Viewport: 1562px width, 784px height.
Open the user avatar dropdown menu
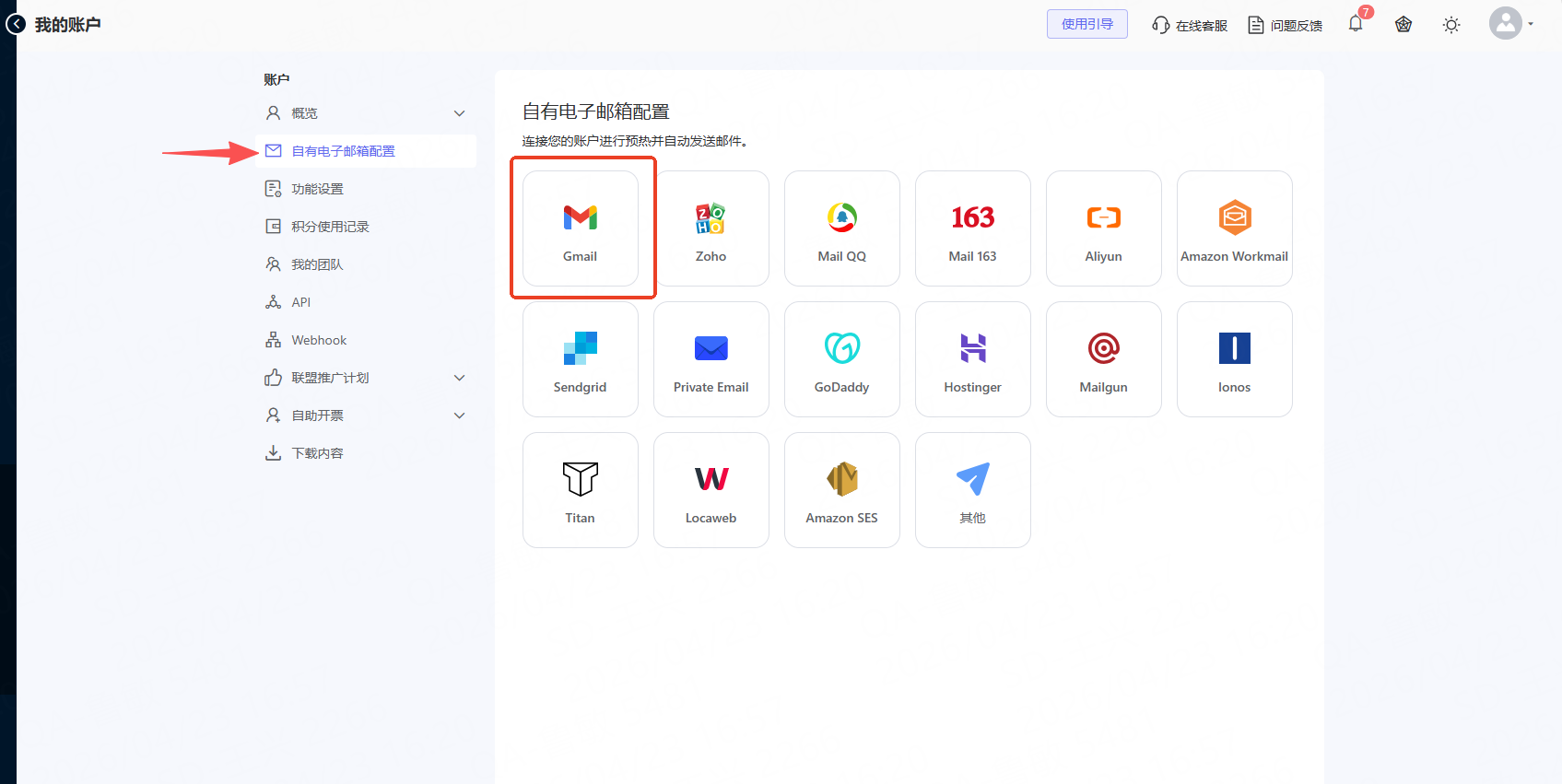coord(1511,24)
